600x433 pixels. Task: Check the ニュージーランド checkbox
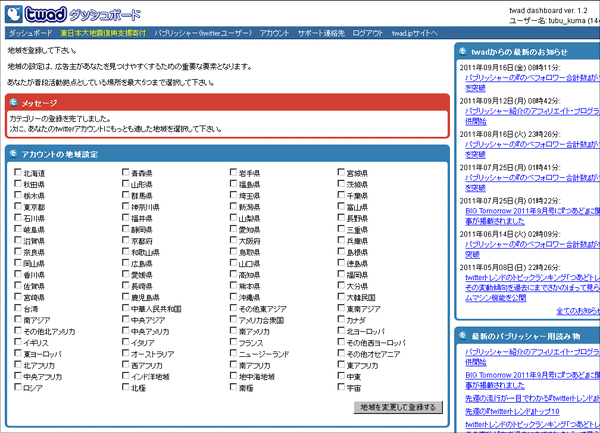[x=233, y=353]
